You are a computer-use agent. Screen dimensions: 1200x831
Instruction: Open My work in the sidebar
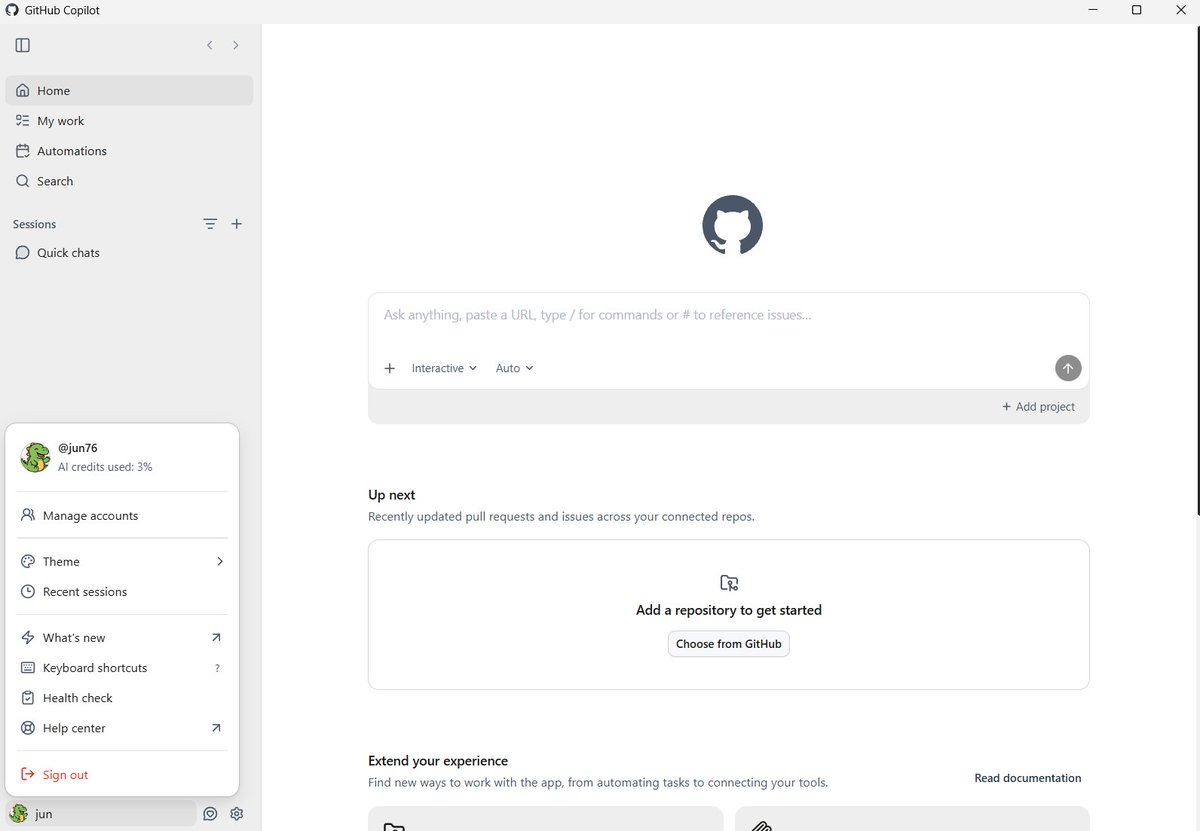[129, 121]
